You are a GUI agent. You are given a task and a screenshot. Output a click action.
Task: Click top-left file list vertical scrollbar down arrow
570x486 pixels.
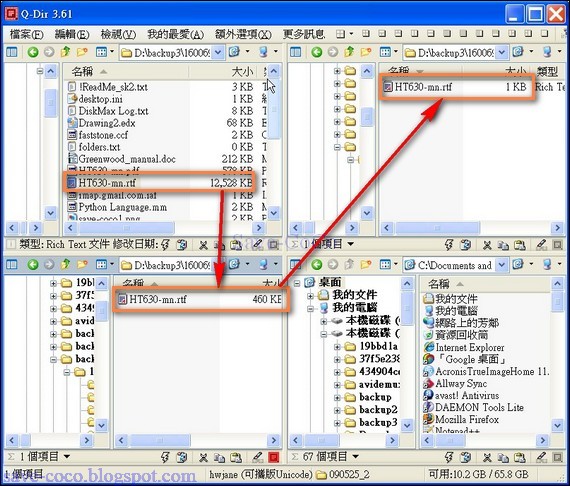(274, 213)
